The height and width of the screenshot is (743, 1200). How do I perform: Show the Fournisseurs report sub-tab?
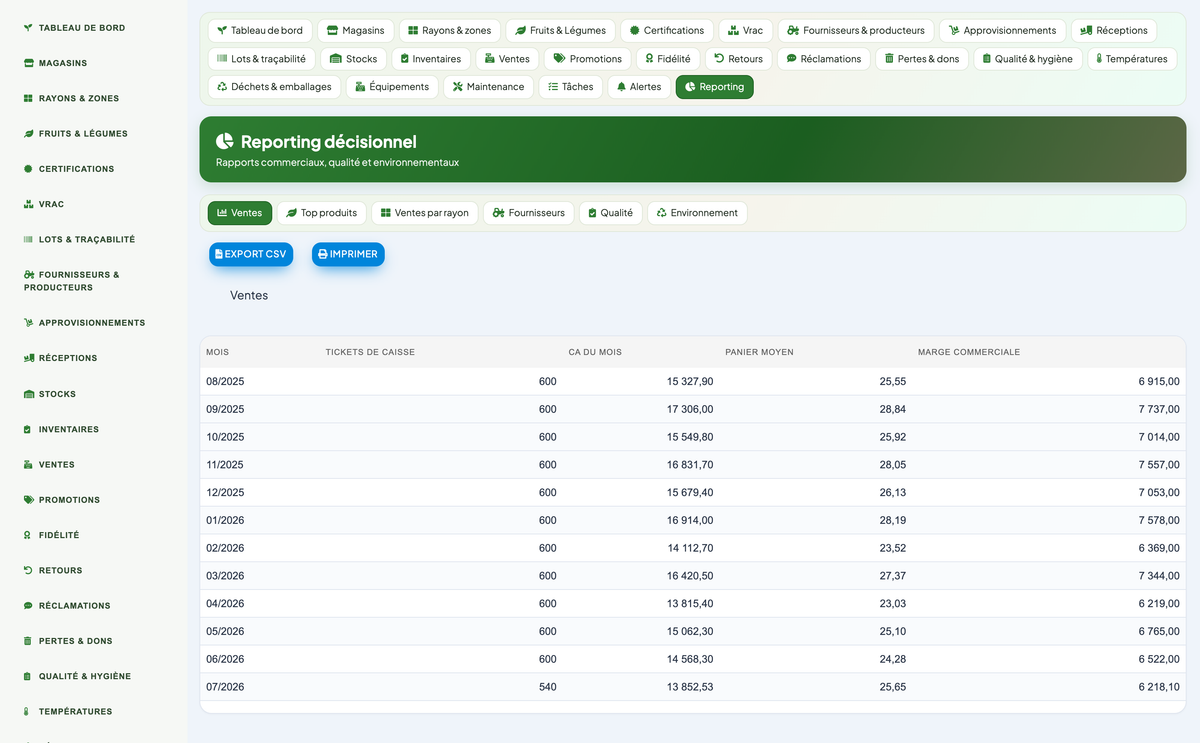(528, 213)
